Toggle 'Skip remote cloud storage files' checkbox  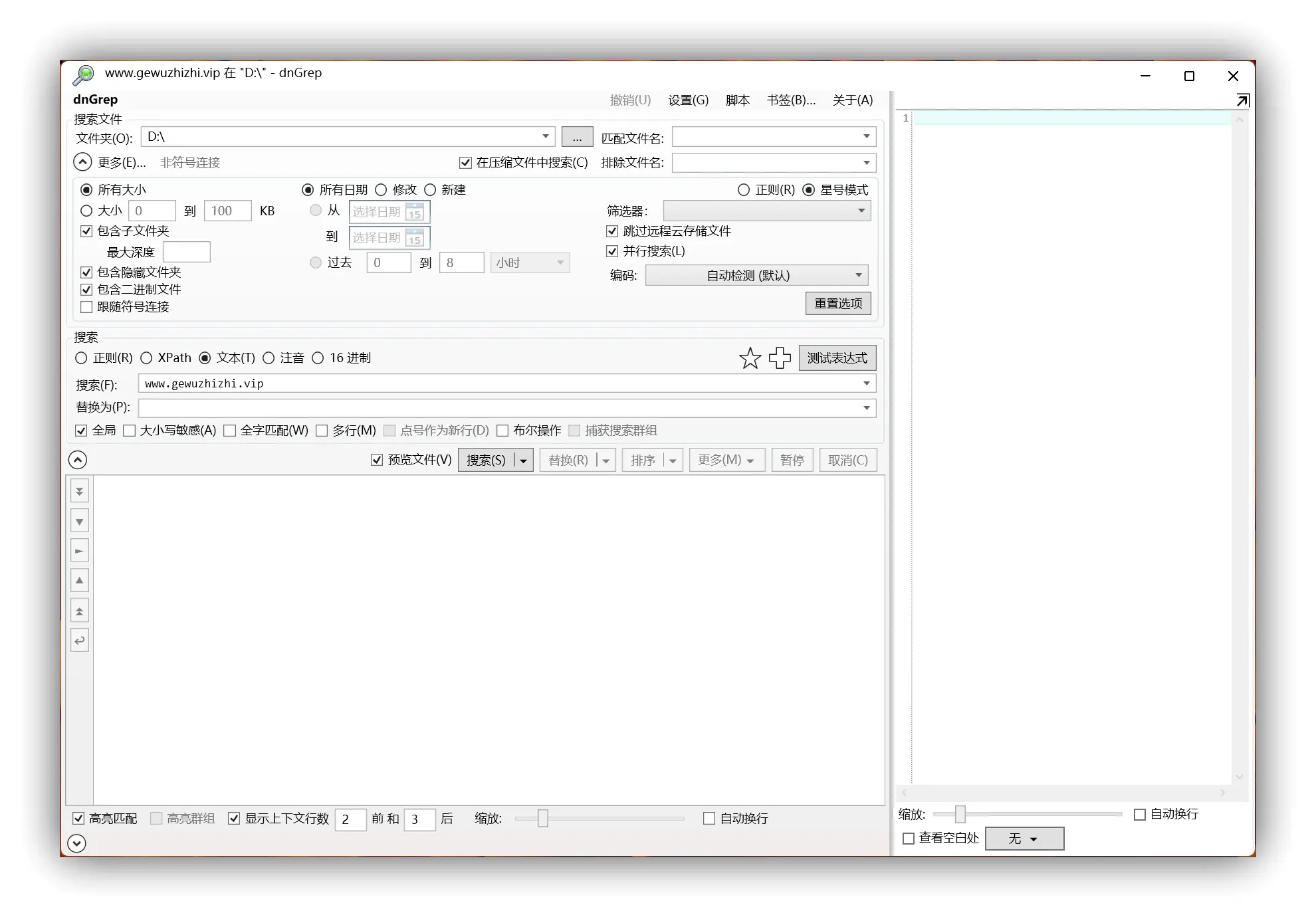[612, 231]
